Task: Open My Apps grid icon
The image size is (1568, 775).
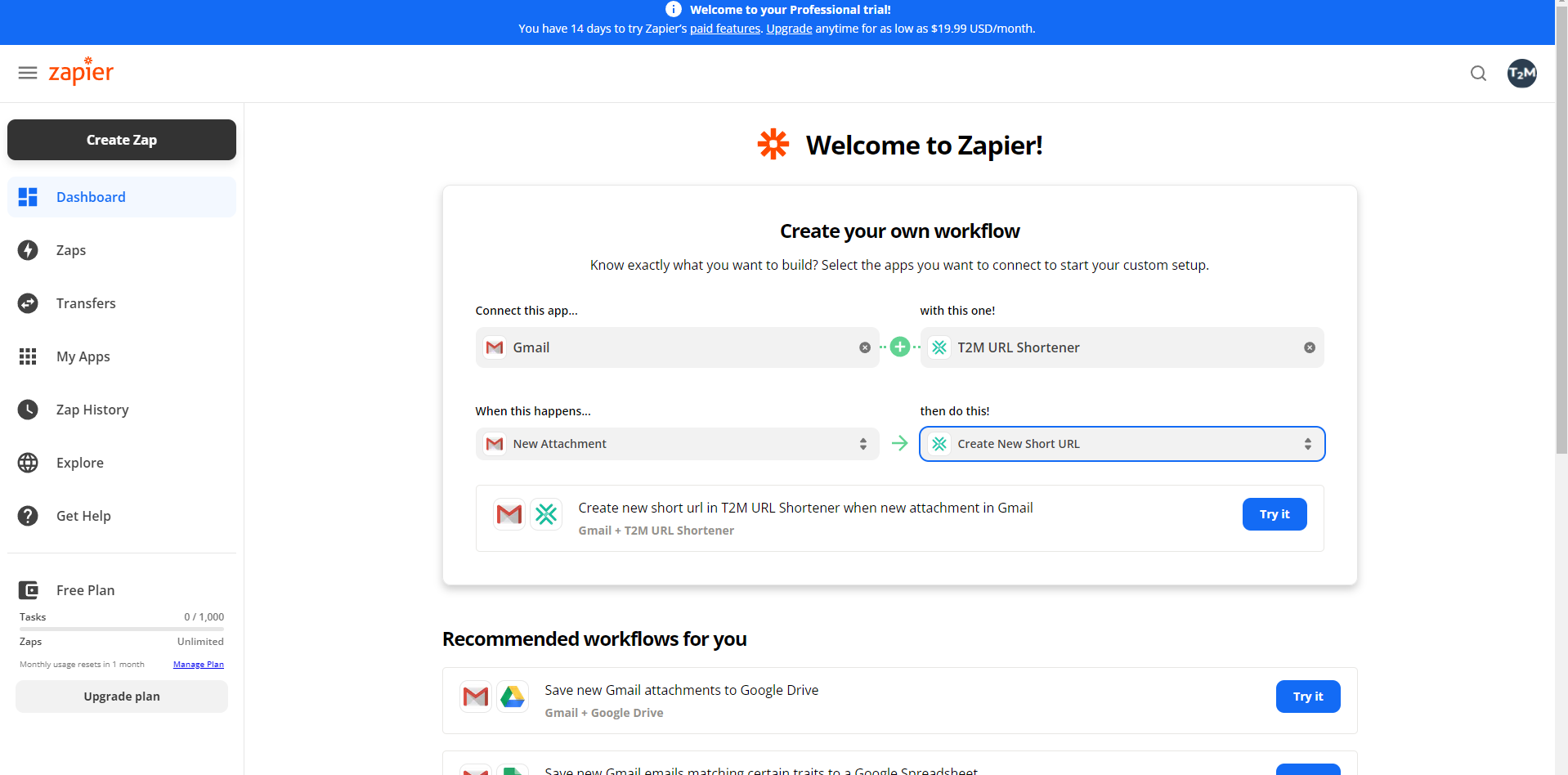Action: point(28,356)
